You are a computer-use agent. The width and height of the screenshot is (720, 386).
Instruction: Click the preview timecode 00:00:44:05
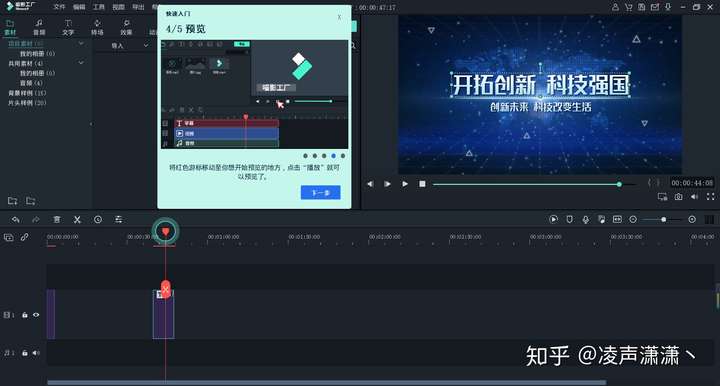click(692, 183)
